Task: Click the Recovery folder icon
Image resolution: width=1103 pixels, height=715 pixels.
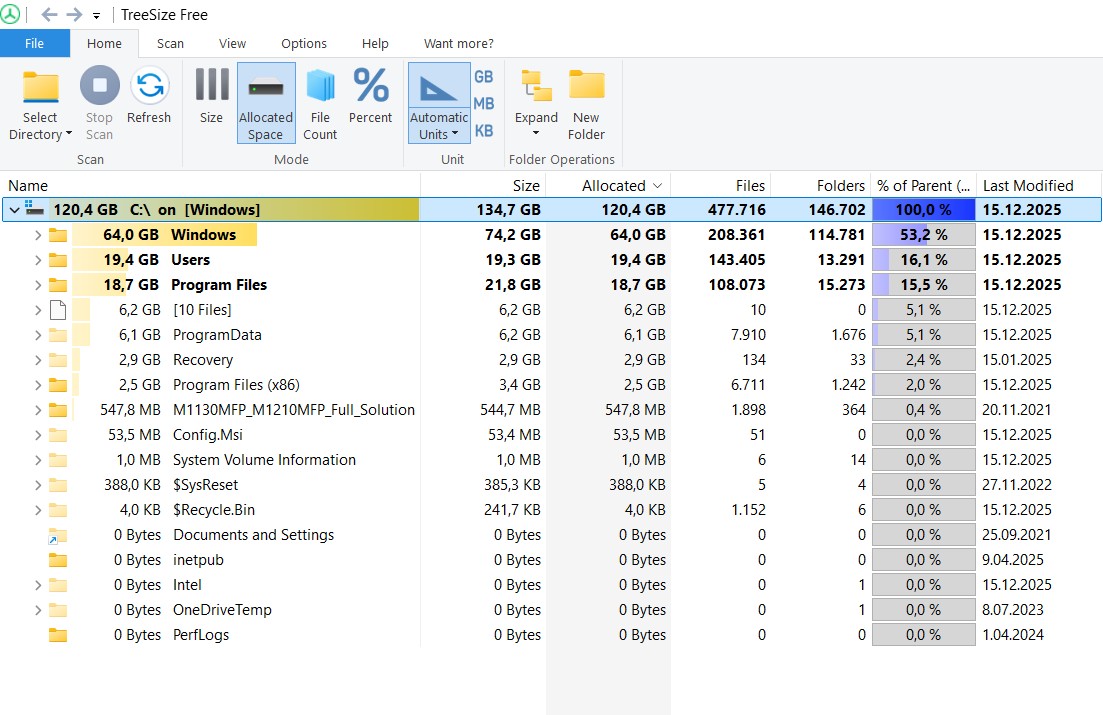Action: (58, 360)
